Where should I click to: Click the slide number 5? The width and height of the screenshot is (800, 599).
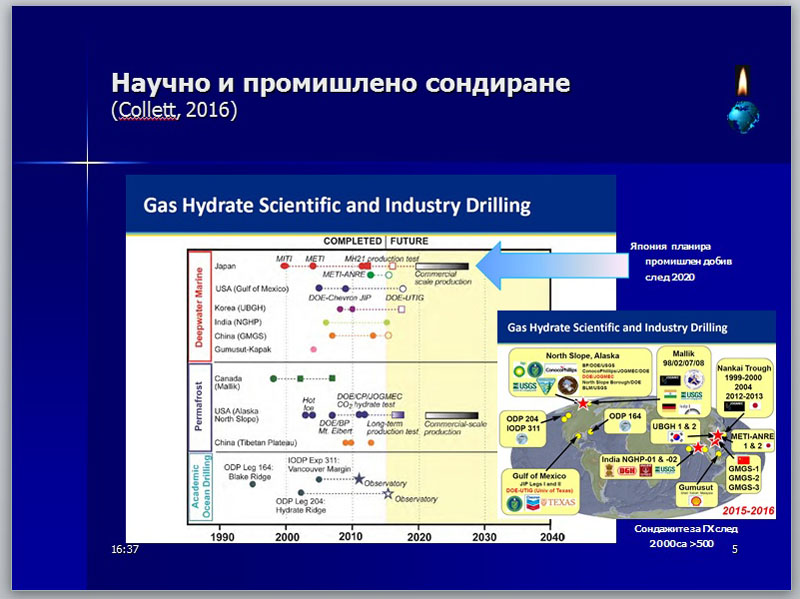735,550
